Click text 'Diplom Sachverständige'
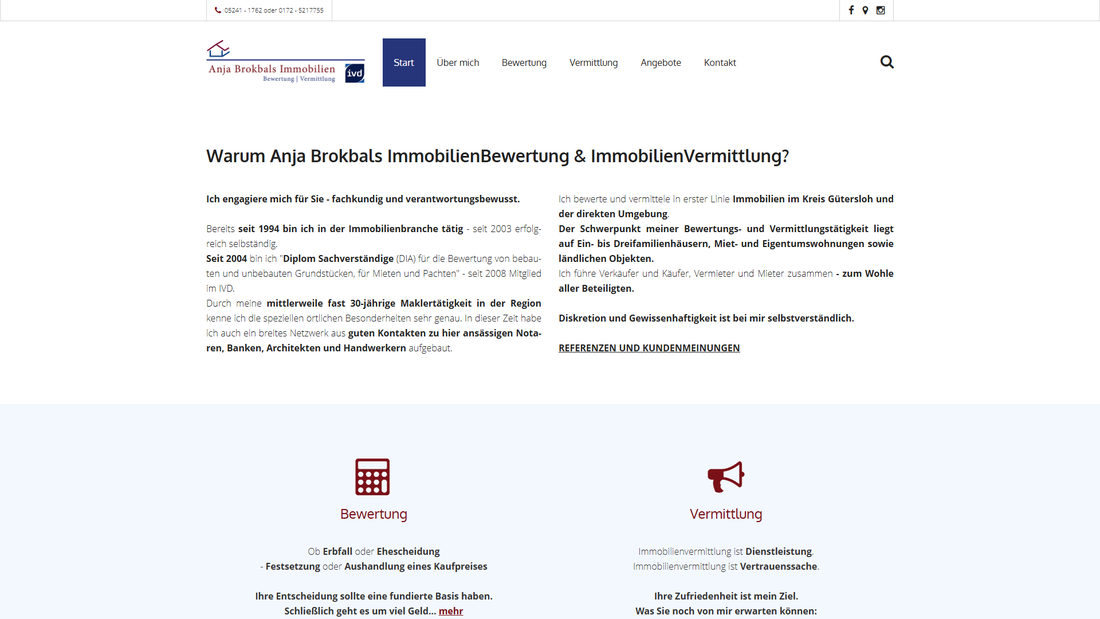Image resolution: width=1100 pixels, height=619 pixels. [338, 259]
